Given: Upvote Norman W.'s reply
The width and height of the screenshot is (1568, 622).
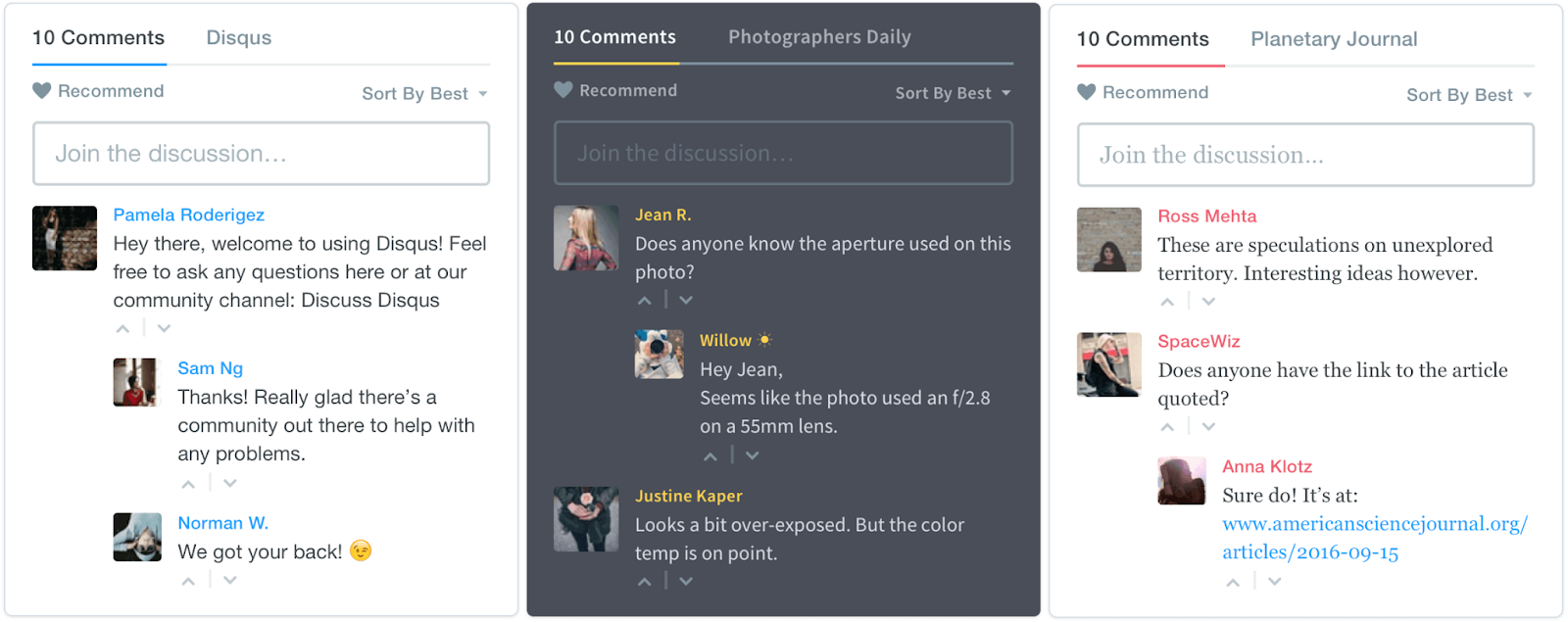Looking at the screenshot, I should [x=187, y=580].
